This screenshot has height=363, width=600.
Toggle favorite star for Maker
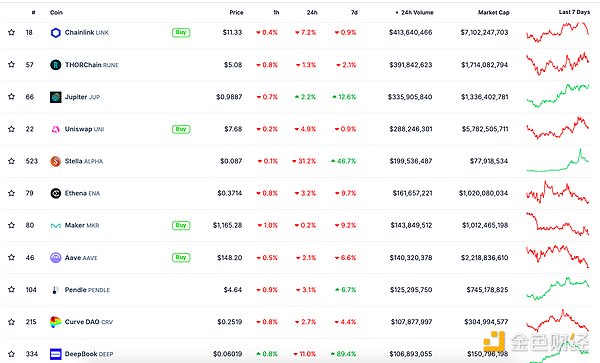(x=11, y=225)
